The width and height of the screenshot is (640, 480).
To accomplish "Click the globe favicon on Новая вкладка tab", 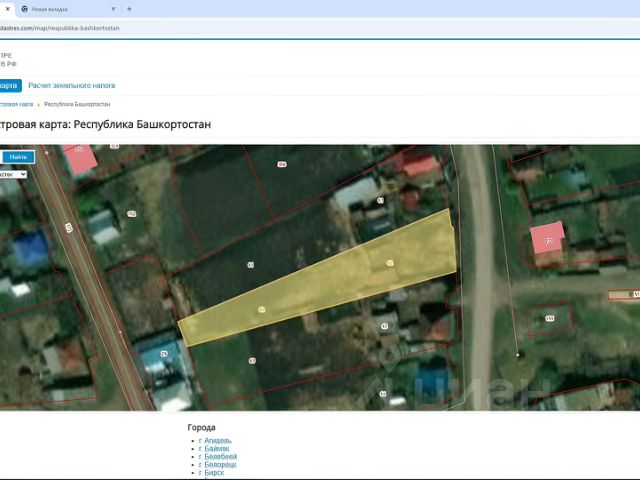I will (24, 9).
